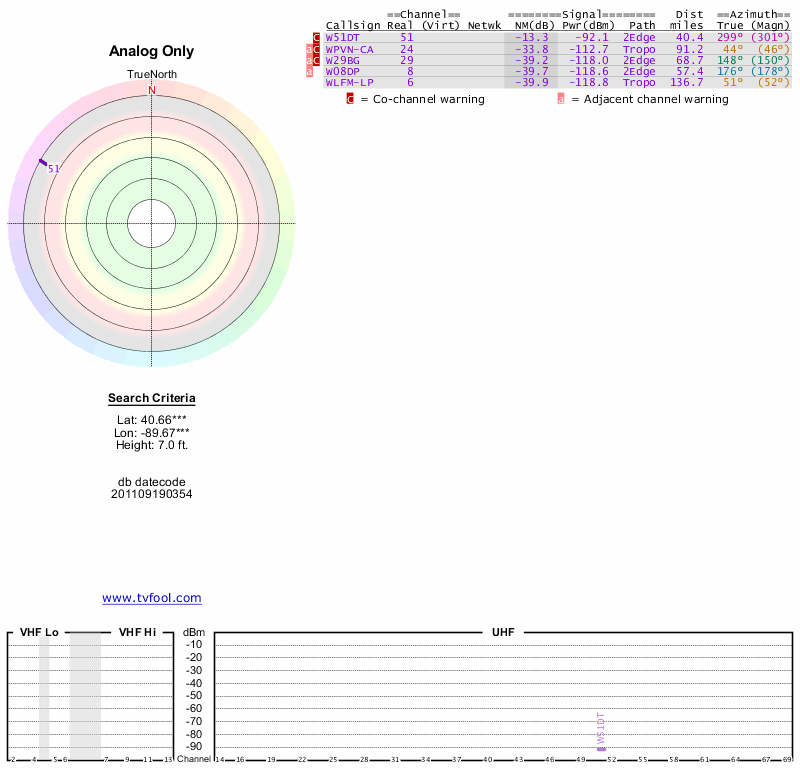
Task: Click the UHF band label in the chart
Action: tap(502, 632)
